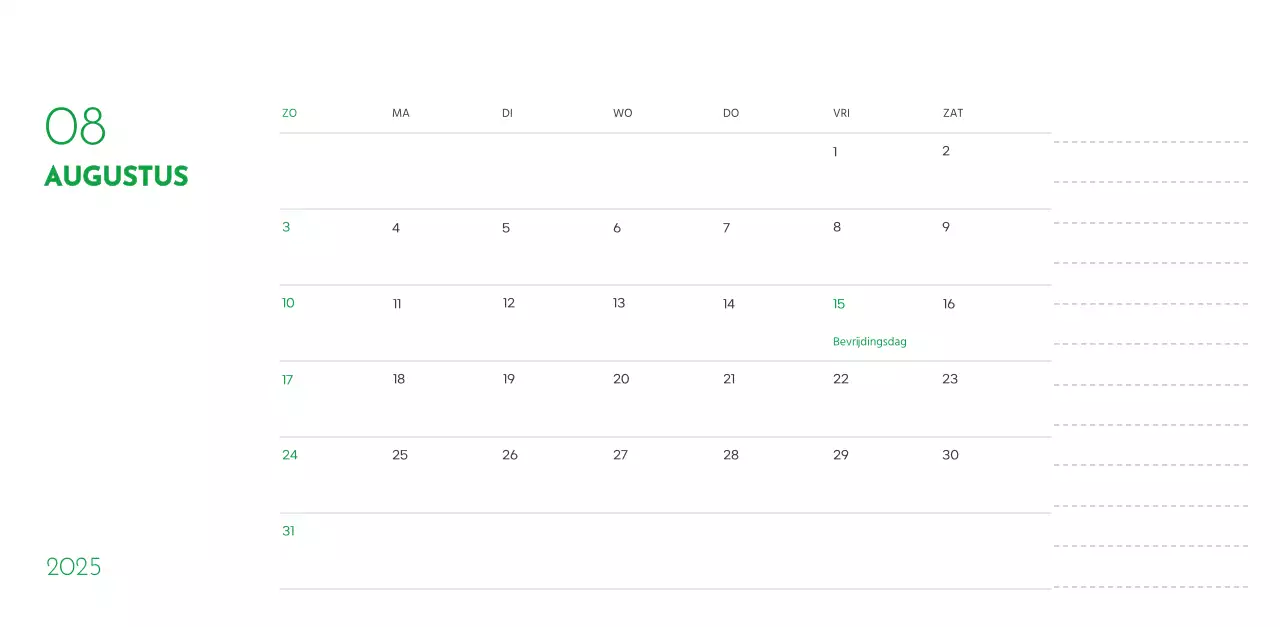This screenshot has width=1280, height=627.
Task: Select date 12 in the DI column
Action: point(508,303)
